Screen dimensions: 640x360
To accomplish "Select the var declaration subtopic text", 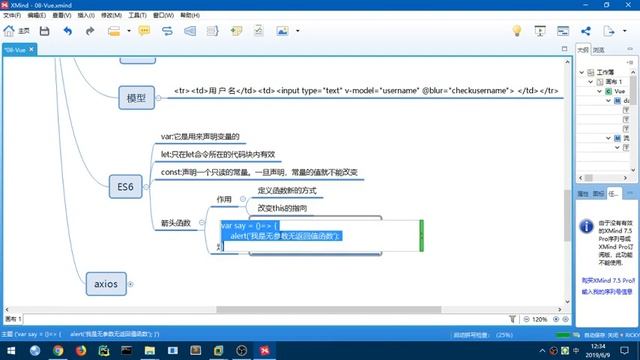I will [200, 137].
